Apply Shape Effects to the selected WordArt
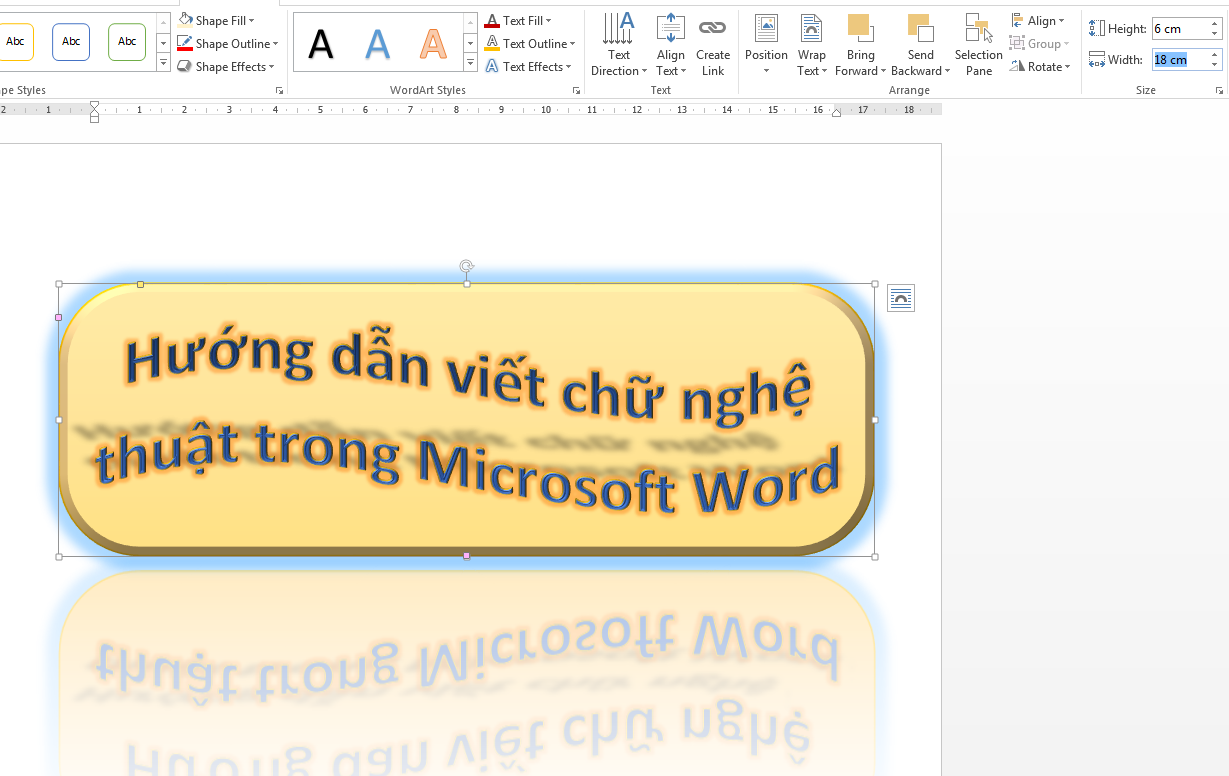Screen dimensions: 1229x776 (x=226, y=66)
